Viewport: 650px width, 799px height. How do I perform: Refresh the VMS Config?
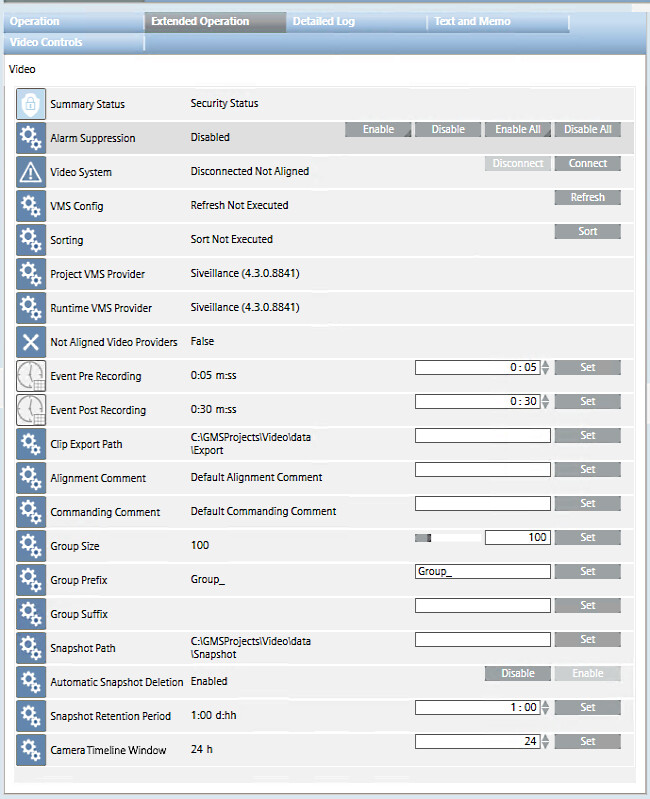coord(588,198)
